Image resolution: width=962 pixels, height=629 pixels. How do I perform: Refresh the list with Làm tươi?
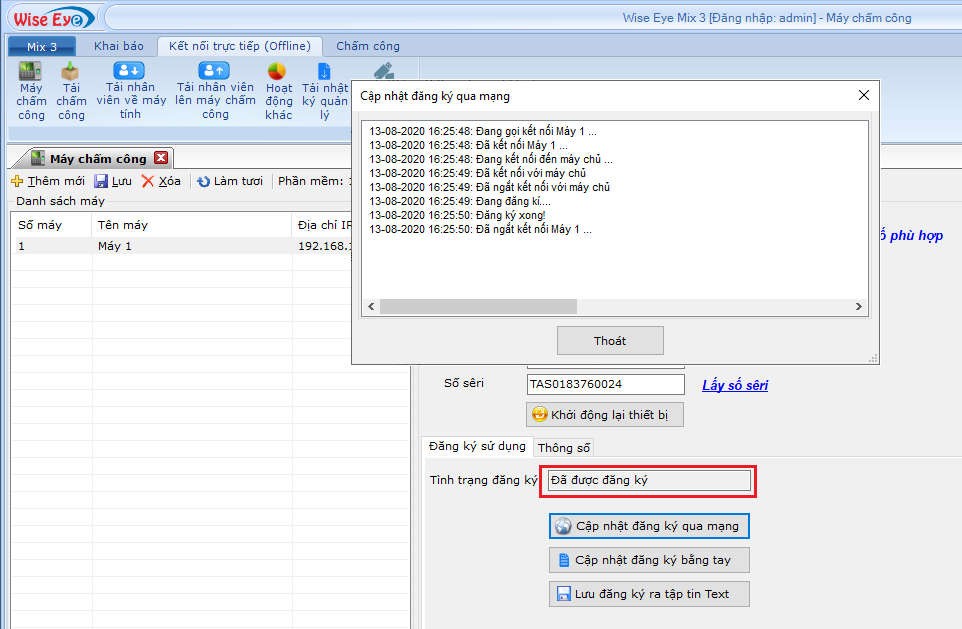point(230,181)
